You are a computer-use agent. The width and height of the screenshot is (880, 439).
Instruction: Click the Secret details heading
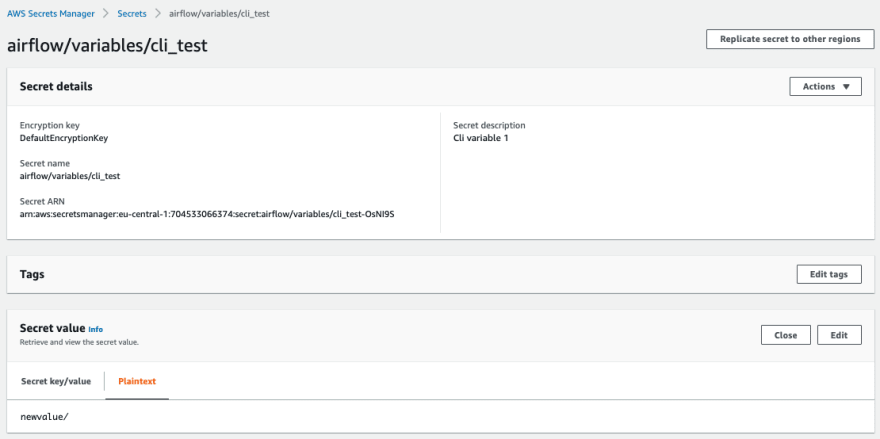tap(56, 86)
